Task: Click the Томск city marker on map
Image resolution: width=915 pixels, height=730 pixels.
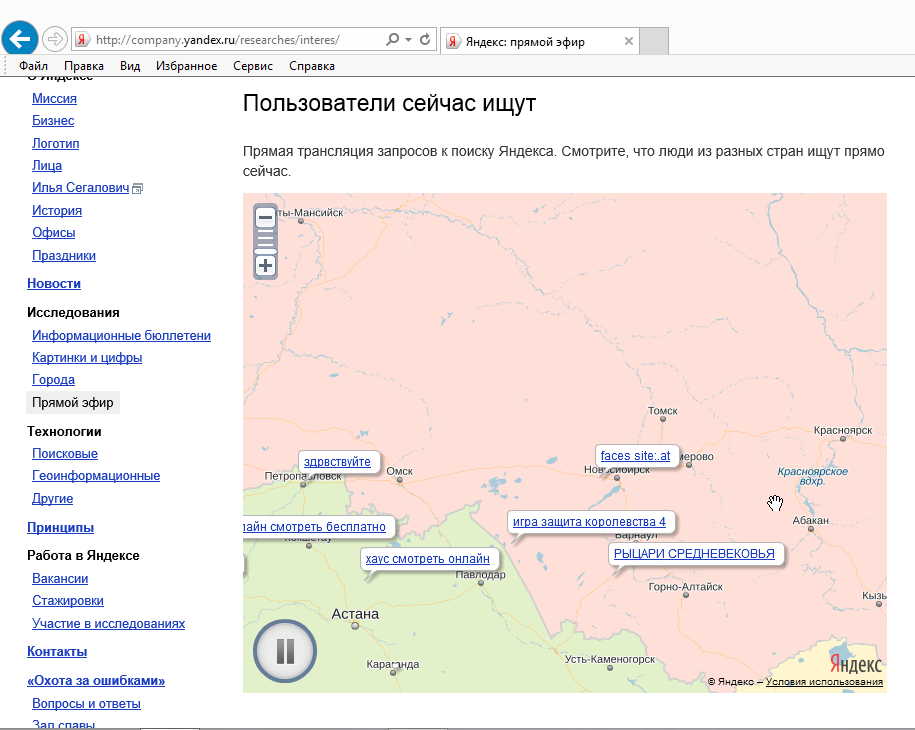Action: 663,418
